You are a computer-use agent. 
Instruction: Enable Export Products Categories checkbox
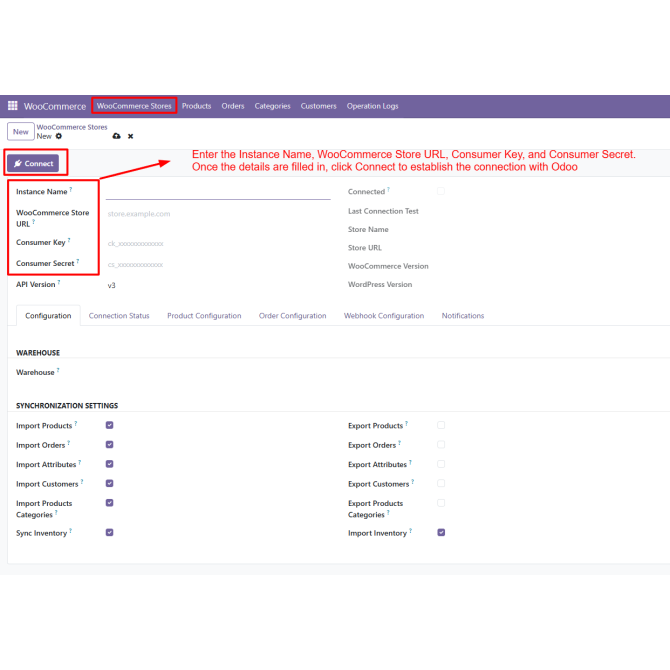click(441, 503)
